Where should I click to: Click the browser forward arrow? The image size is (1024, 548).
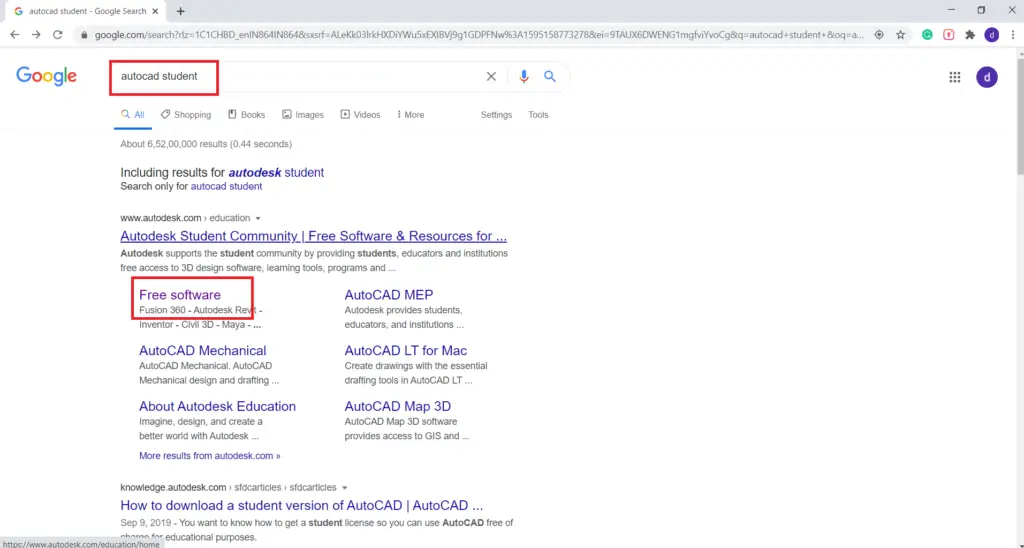point(36,35)
